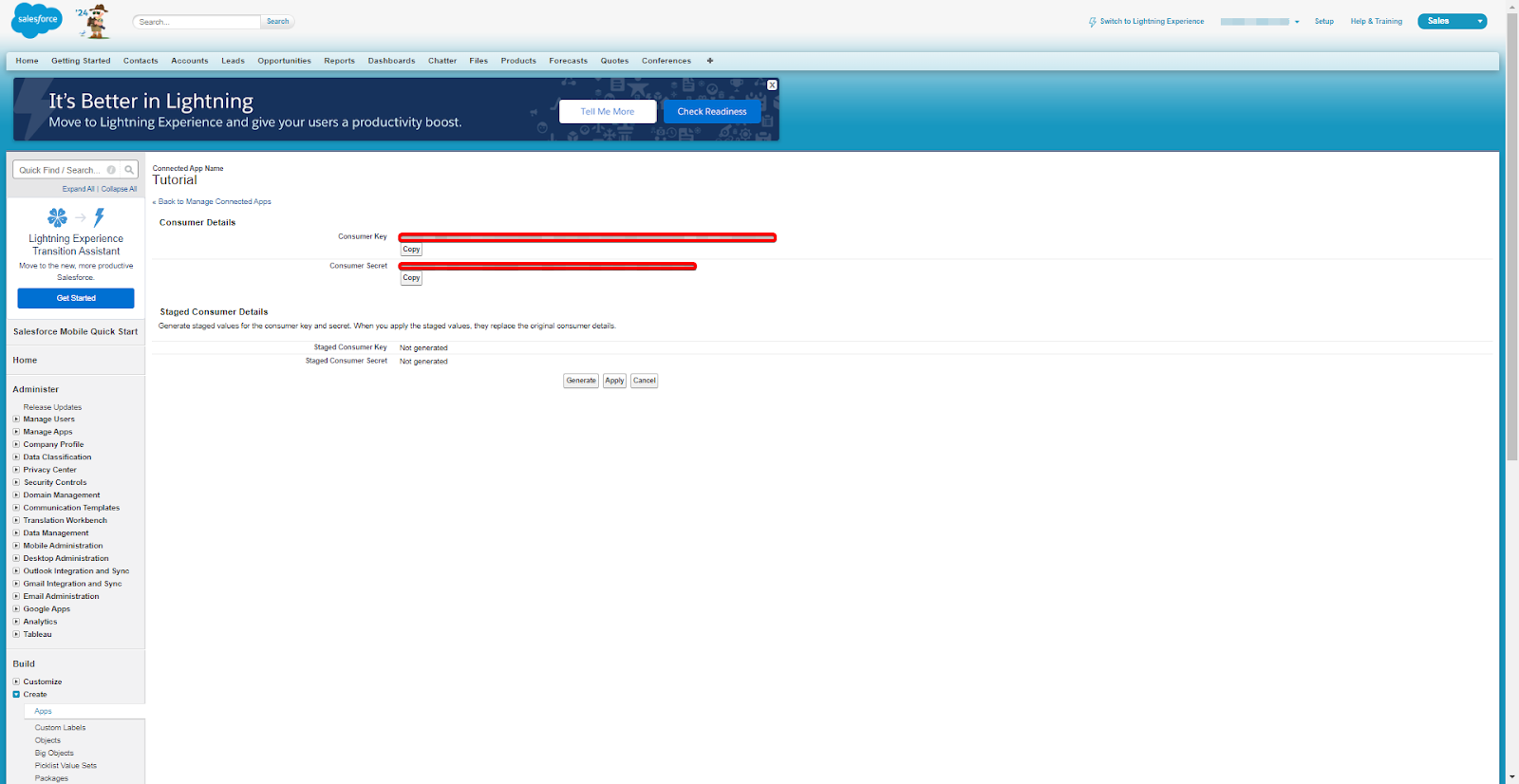Click the magnifier icon in Quick Find

(129, 170)
